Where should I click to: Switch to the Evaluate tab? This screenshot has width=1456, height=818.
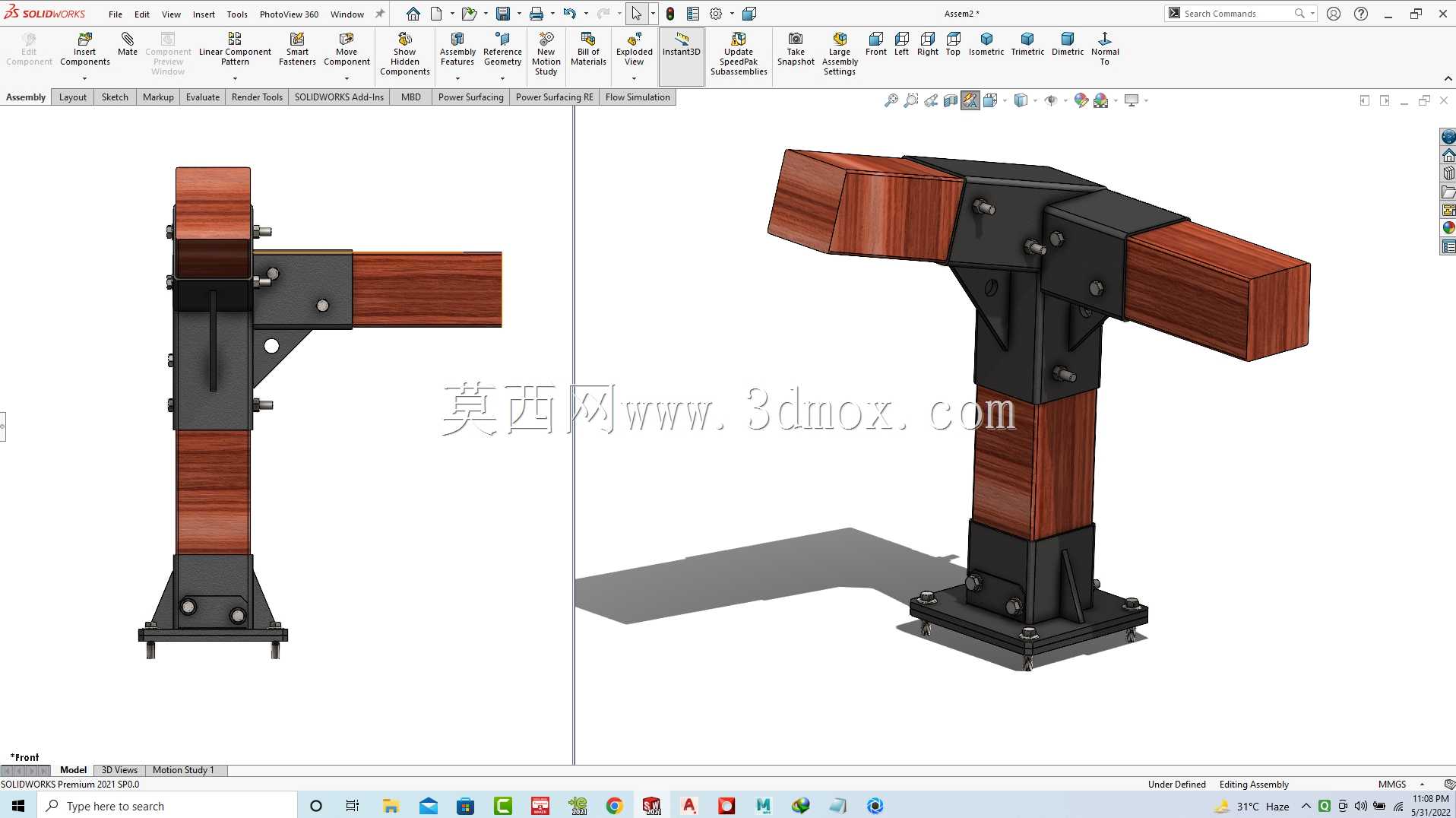[203, 97]
